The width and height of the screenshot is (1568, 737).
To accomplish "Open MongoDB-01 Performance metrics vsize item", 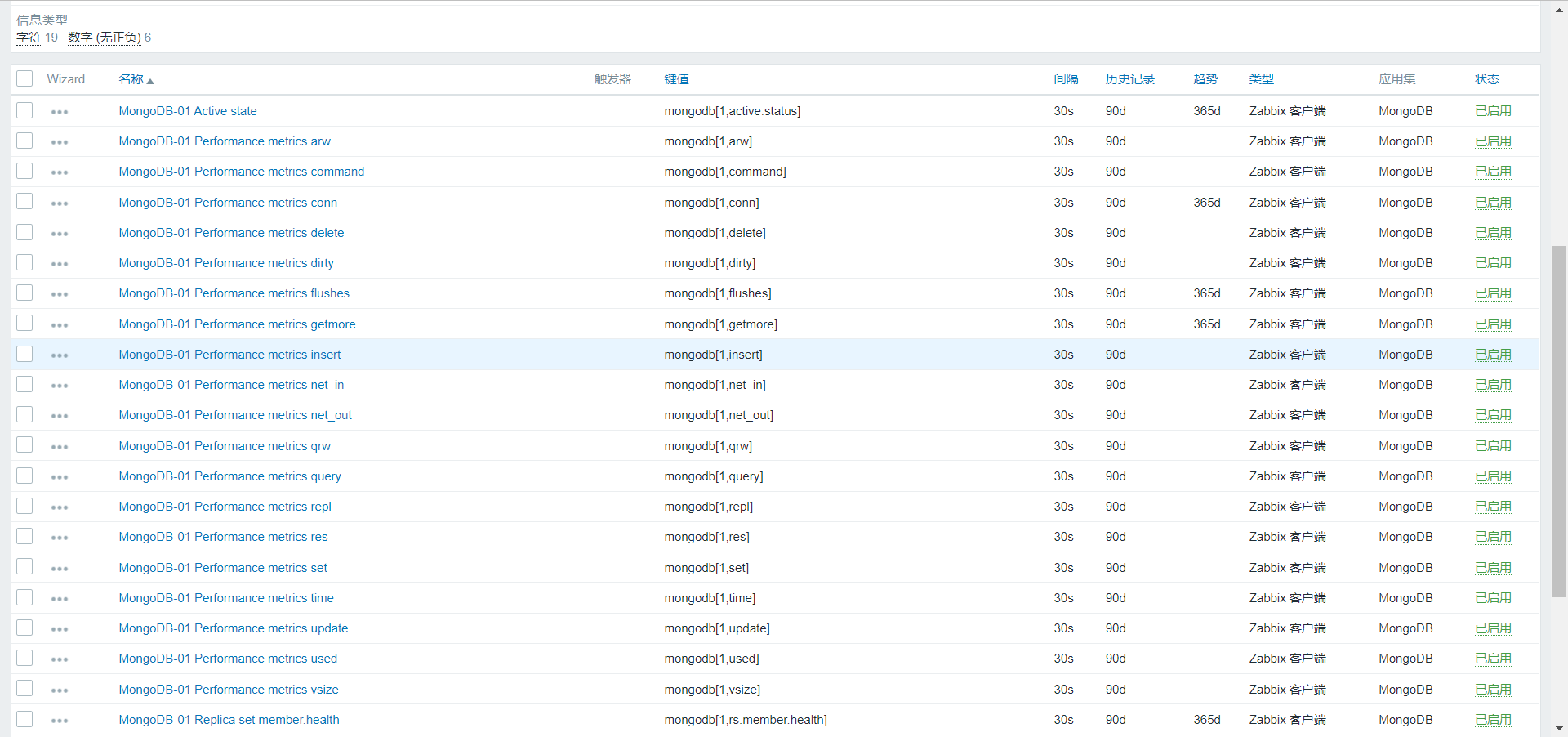I will pyautogui.click(x=229, y=690).
